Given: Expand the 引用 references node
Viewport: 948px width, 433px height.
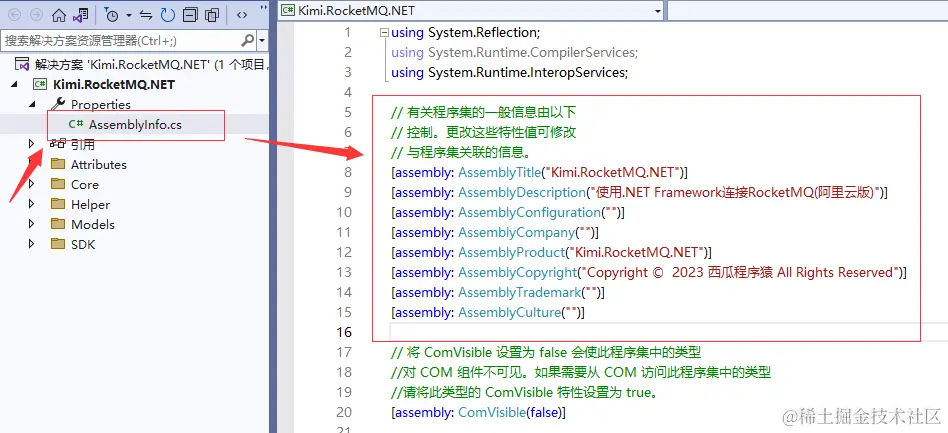Looking at the screenshot, I should (32, 145).
